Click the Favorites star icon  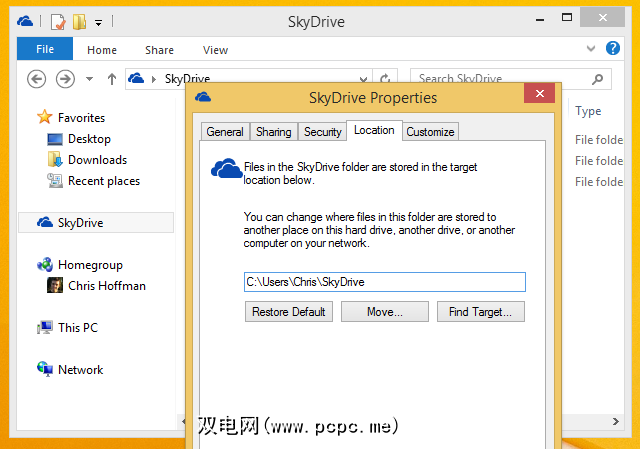[44, 117]
